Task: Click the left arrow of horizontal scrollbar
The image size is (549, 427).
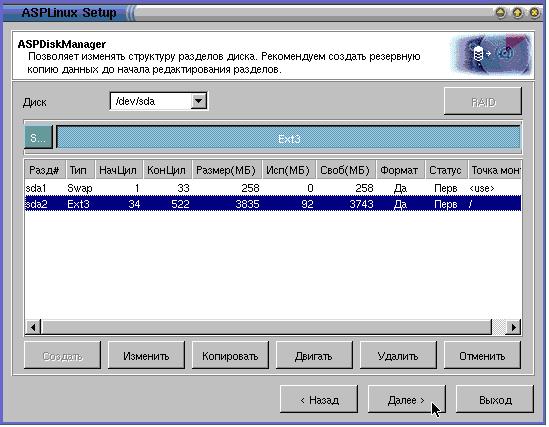Action: [33, 327]
